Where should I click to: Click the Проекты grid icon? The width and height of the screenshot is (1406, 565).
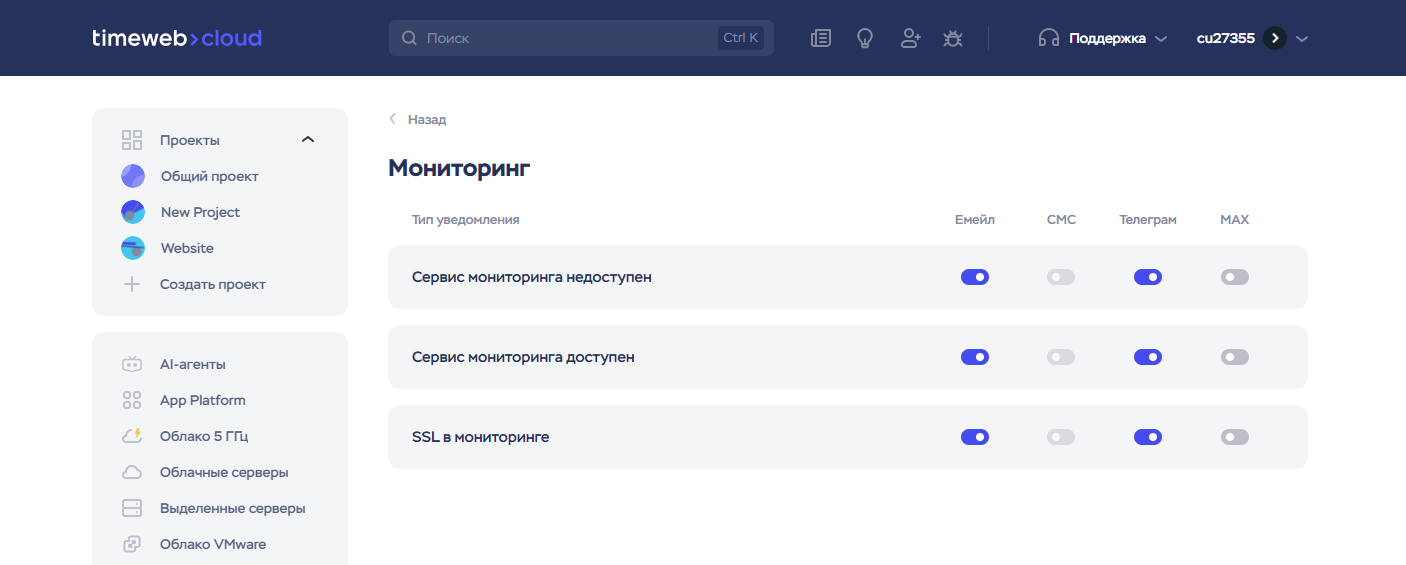coord(132,140)
